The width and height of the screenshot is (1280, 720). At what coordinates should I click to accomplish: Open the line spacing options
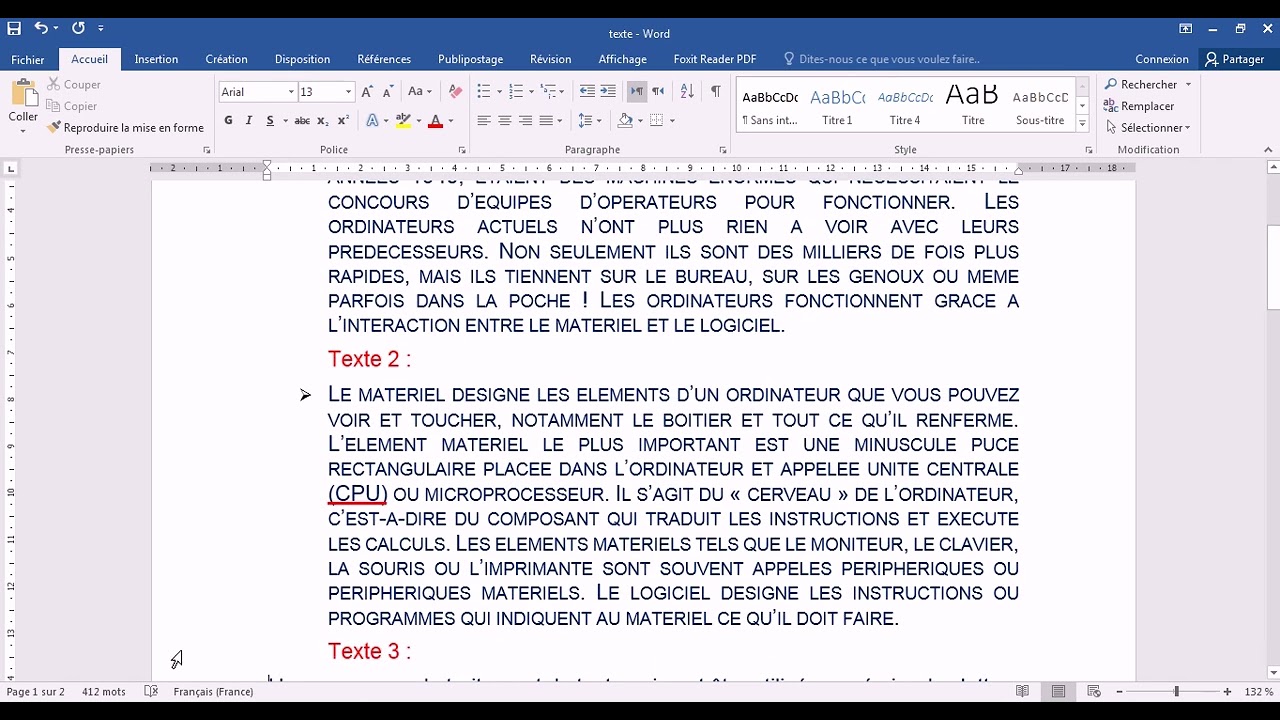point(590,121)
